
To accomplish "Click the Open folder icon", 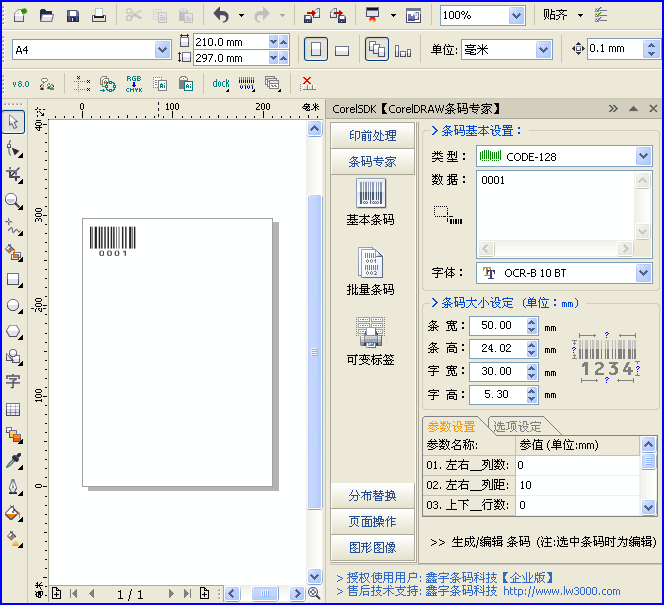I will (x=47, y=16).
